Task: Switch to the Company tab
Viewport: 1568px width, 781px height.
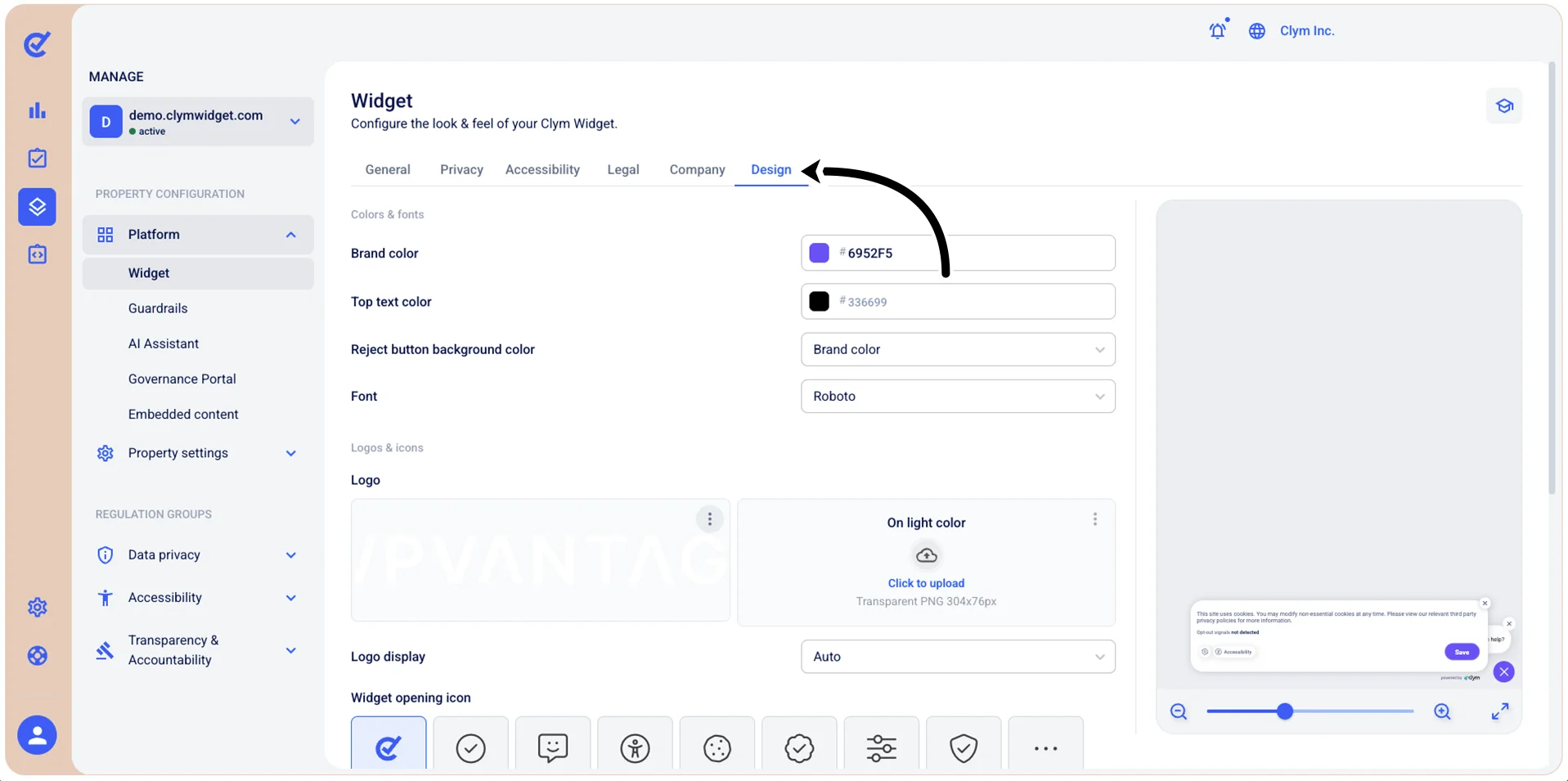Action: [x=697, y=169]
